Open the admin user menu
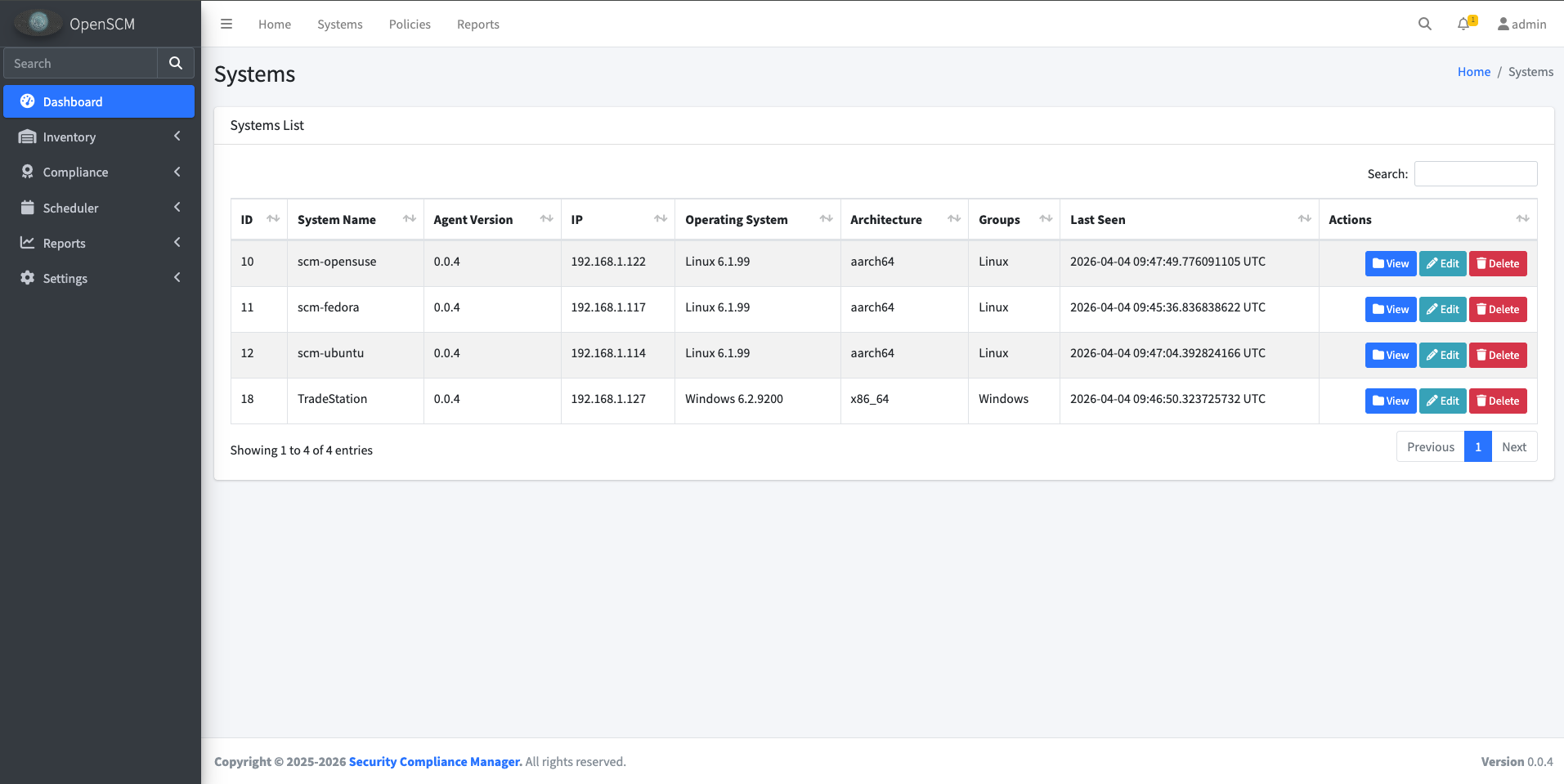Screen dimensions: 1564x784 1521,24
